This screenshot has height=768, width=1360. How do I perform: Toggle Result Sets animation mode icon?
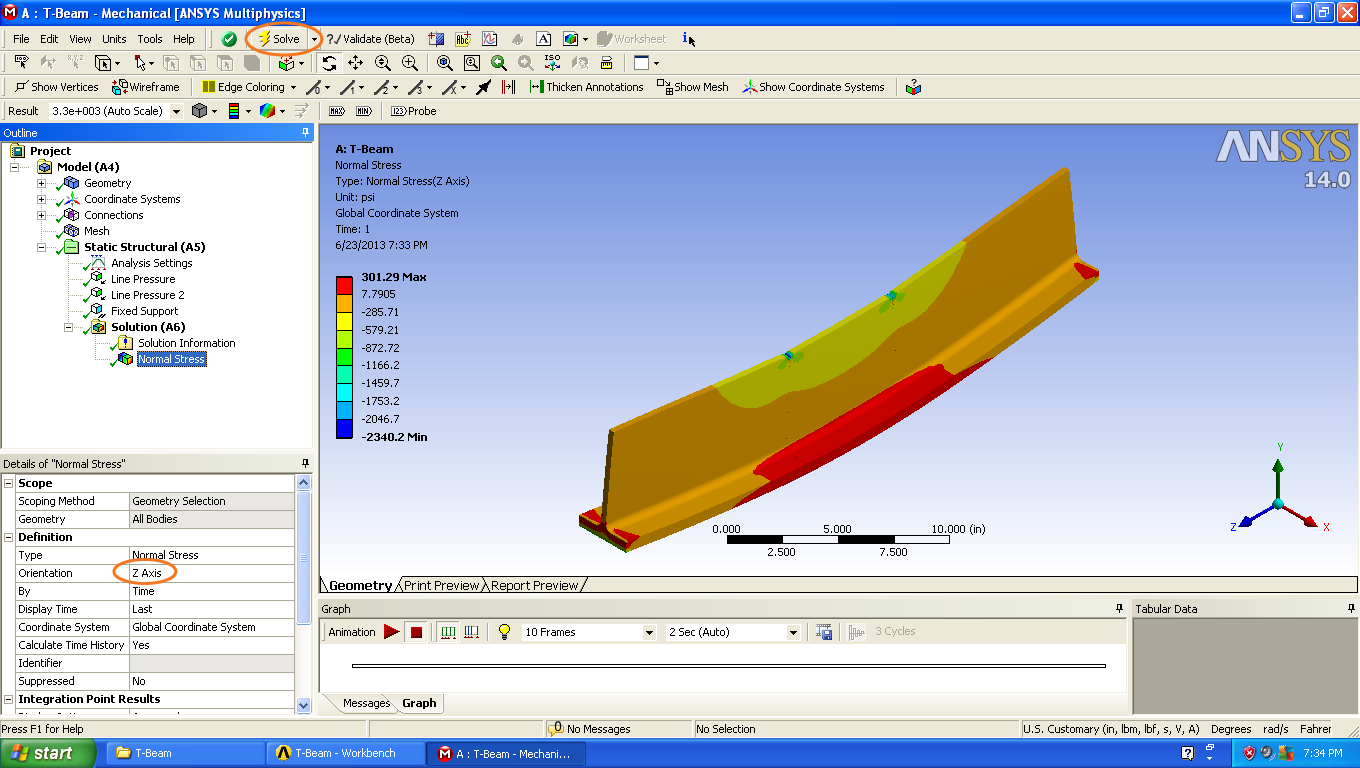(472, 632)
